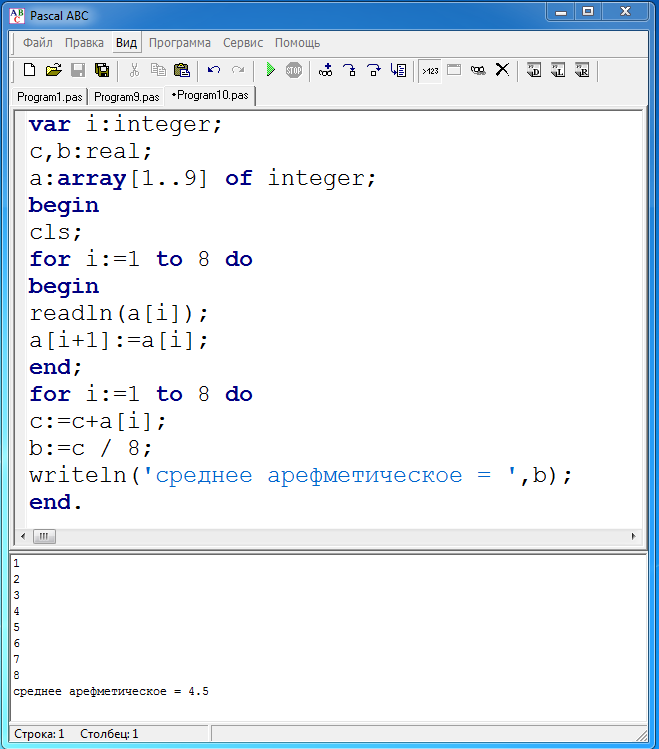Add watch expression glasses icon
Viewport: 659px width, 749px height.
click(326, 70)
